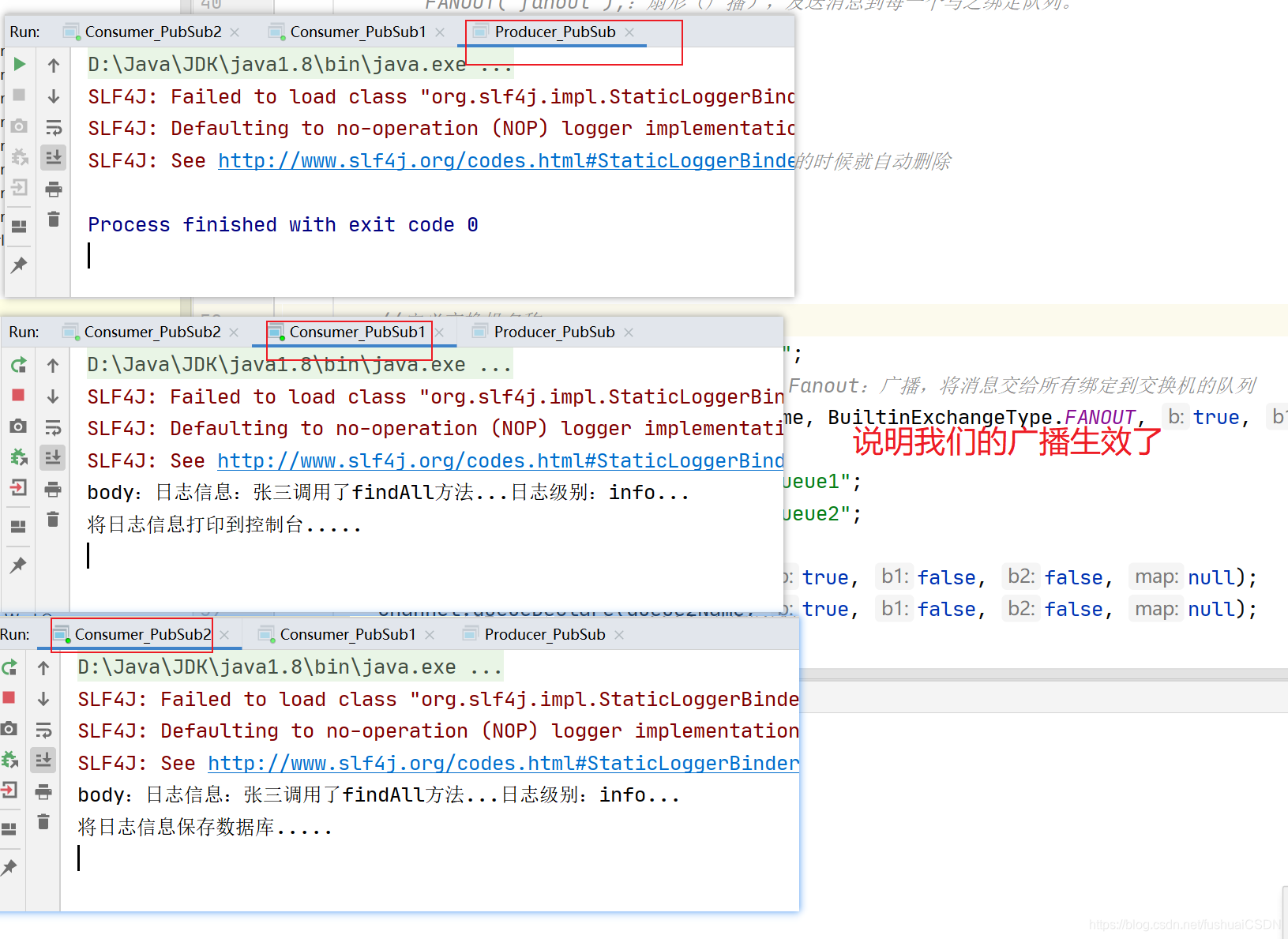
Task: Click the Exit icon in Consumer_PubSub2 panel
Action: [x=9, y=790]
